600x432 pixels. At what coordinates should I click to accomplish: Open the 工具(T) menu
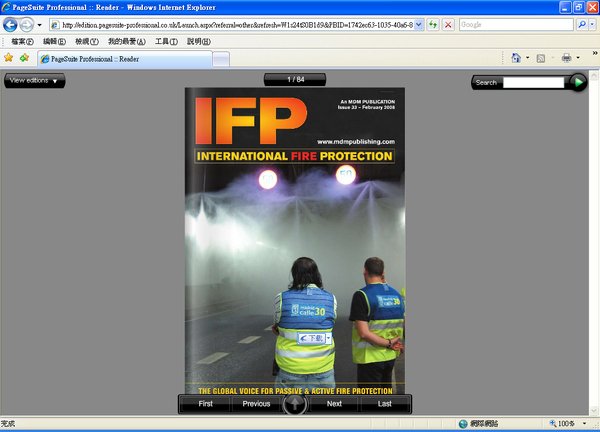[166, 41]
